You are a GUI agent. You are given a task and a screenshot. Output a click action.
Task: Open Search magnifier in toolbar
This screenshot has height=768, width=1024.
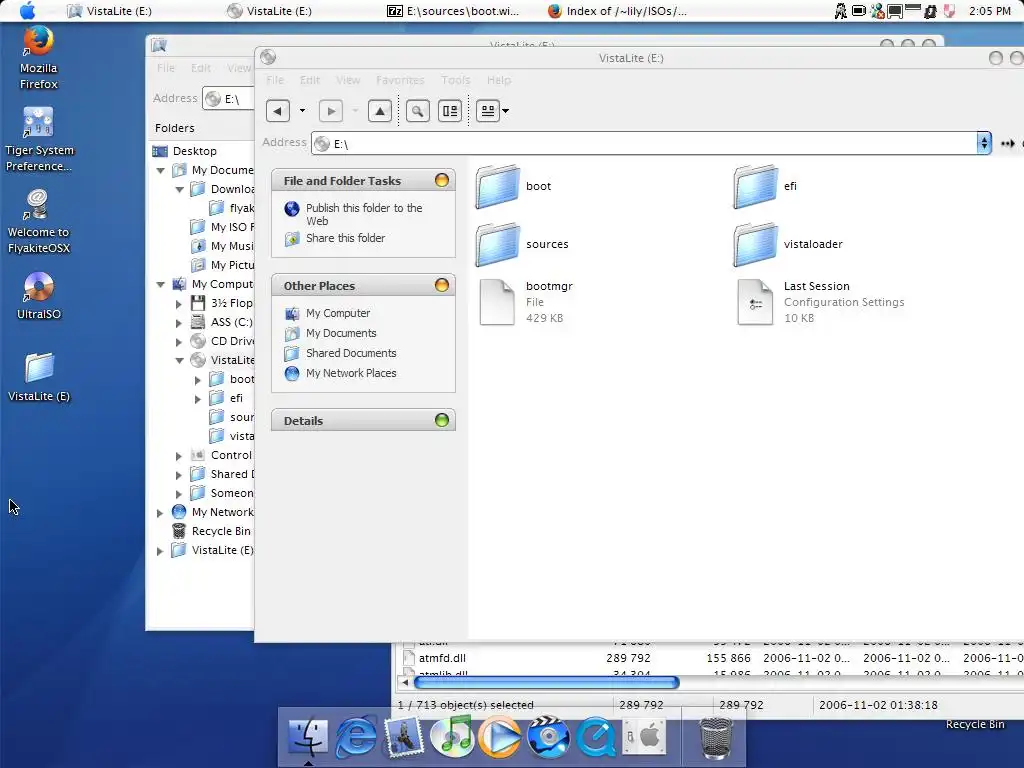[x=418, y=111]
